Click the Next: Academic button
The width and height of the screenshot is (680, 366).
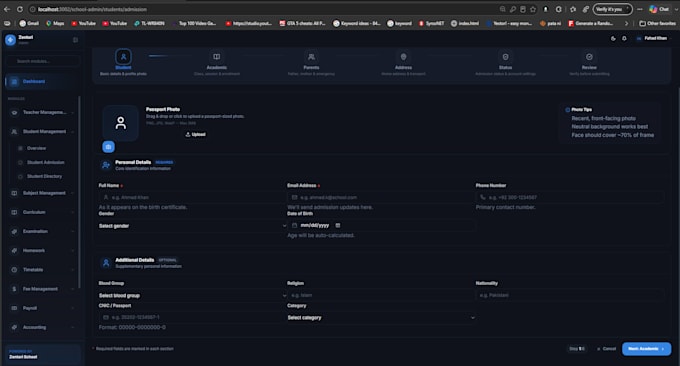tap(646, 349)
